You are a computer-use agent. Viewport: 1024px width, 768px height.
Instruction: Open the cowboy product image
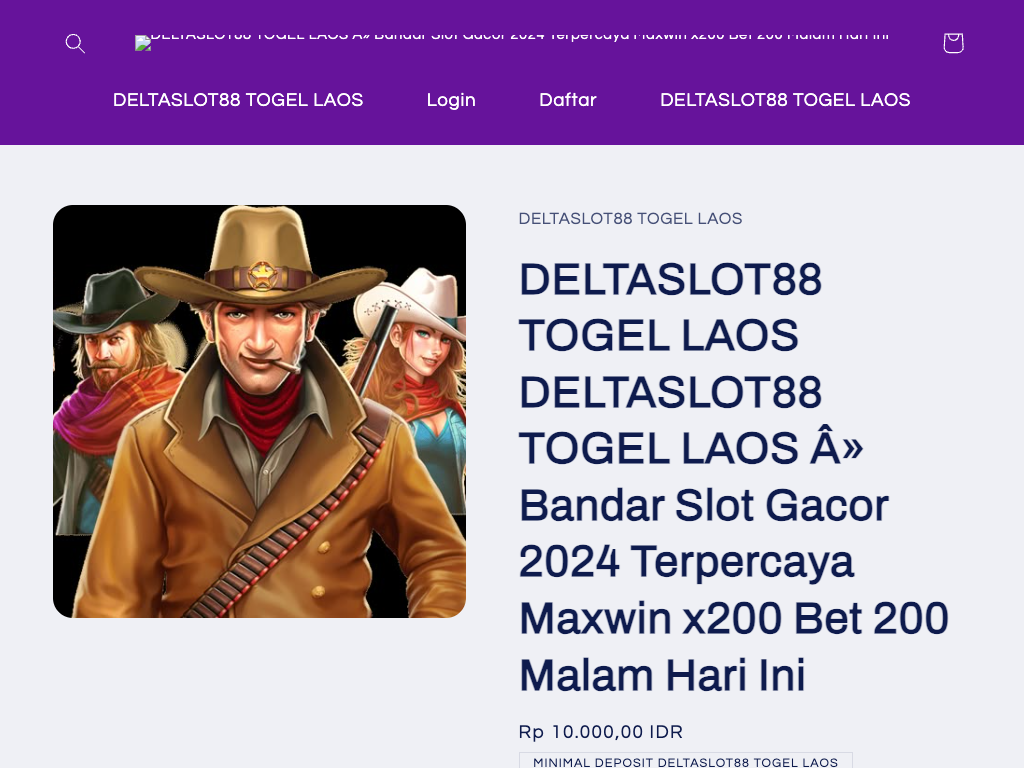(x=259, y=411)
